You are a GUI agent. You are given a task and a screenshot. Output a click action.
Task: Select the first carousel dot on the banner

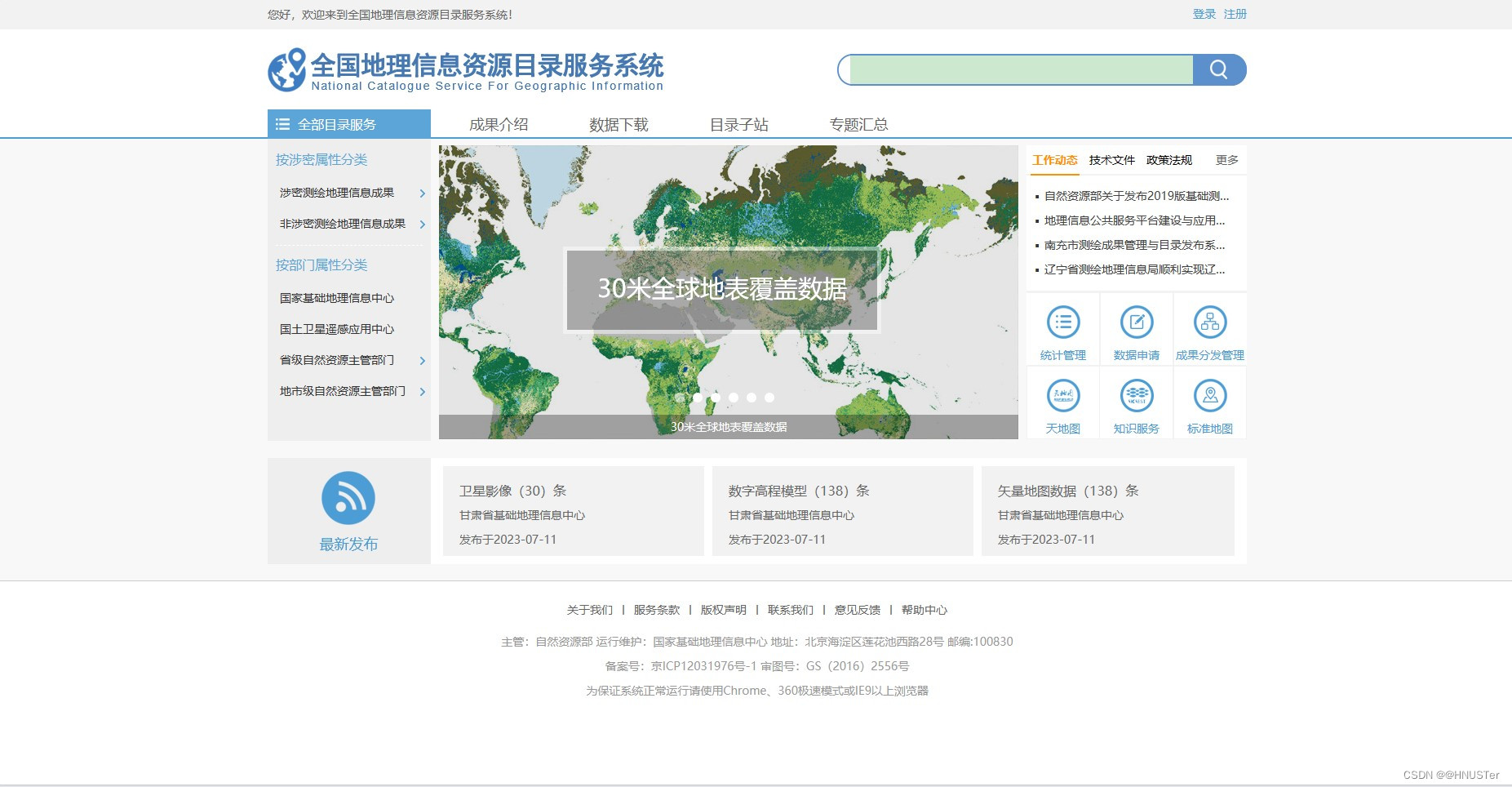click(680, 398)
